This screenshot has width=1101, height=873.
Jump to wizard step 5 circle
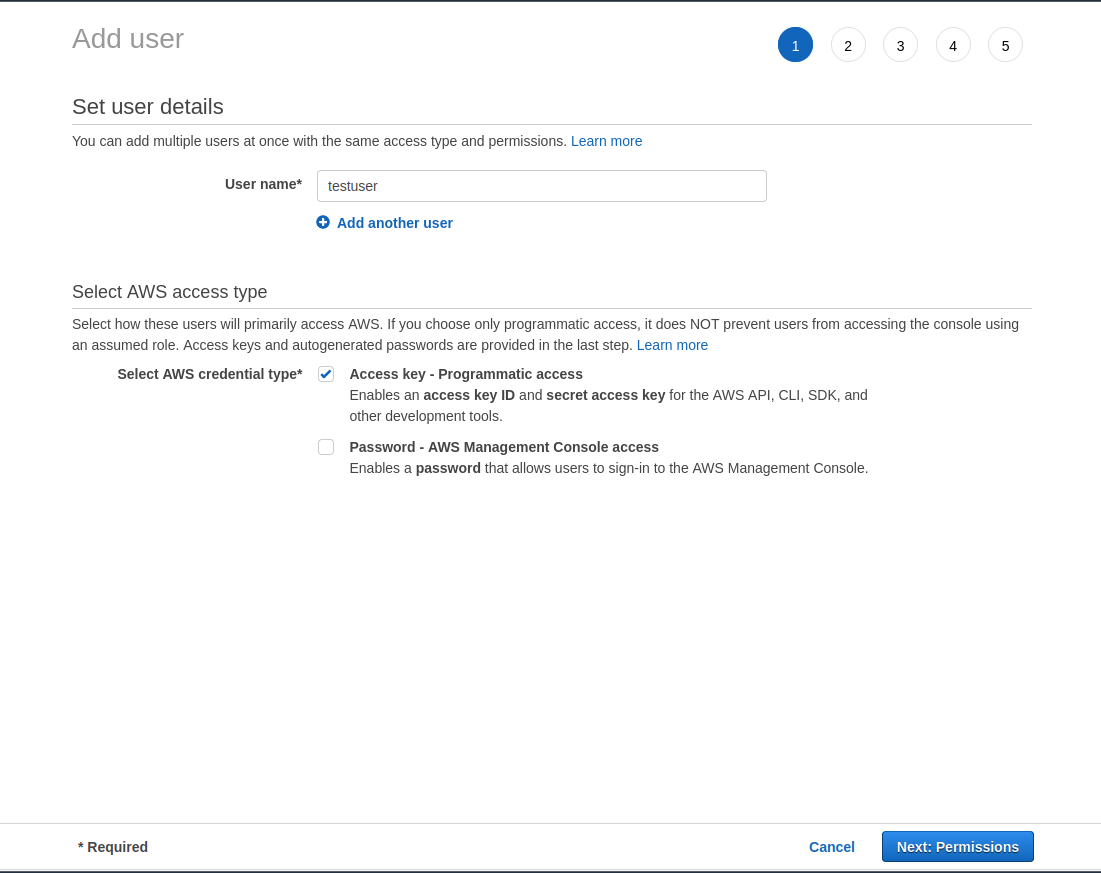[x=1006, y=45]
